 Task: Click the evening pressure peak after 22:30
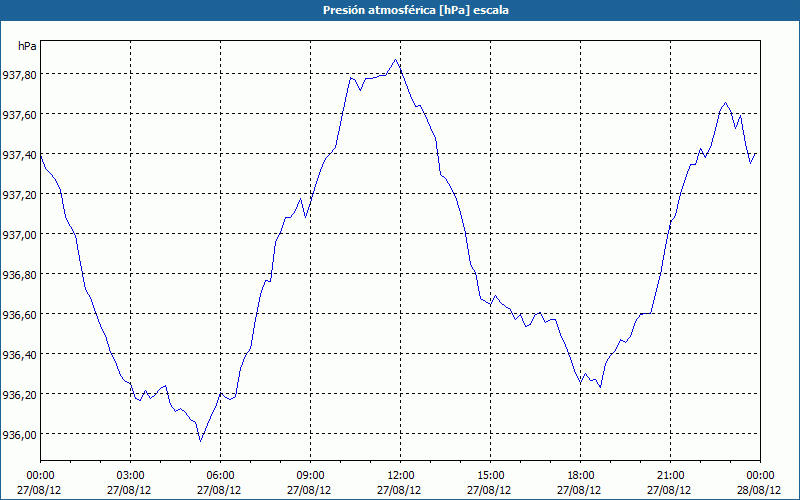click(x=726, y=103)
